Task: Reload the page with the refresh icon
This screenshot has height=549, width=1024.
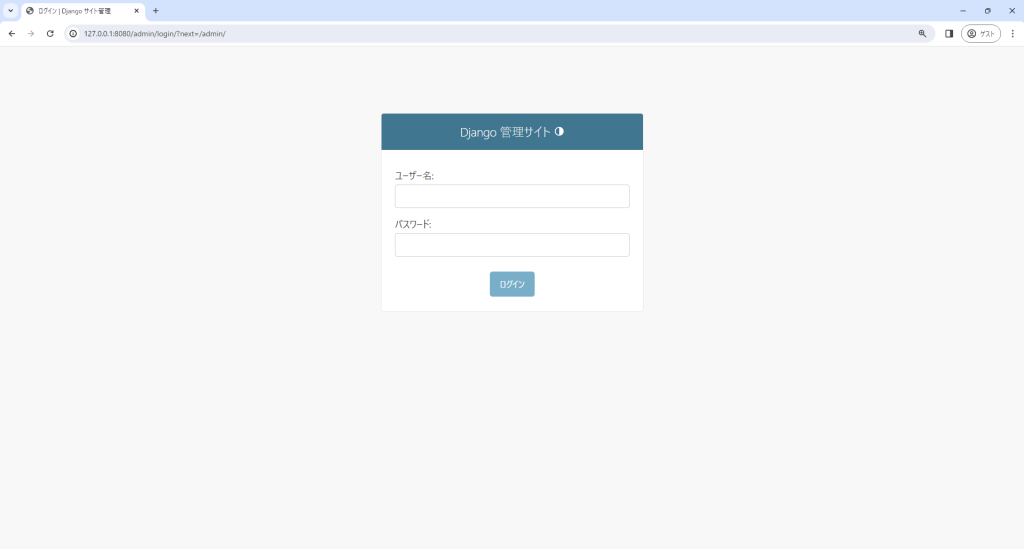Action: 50,33
